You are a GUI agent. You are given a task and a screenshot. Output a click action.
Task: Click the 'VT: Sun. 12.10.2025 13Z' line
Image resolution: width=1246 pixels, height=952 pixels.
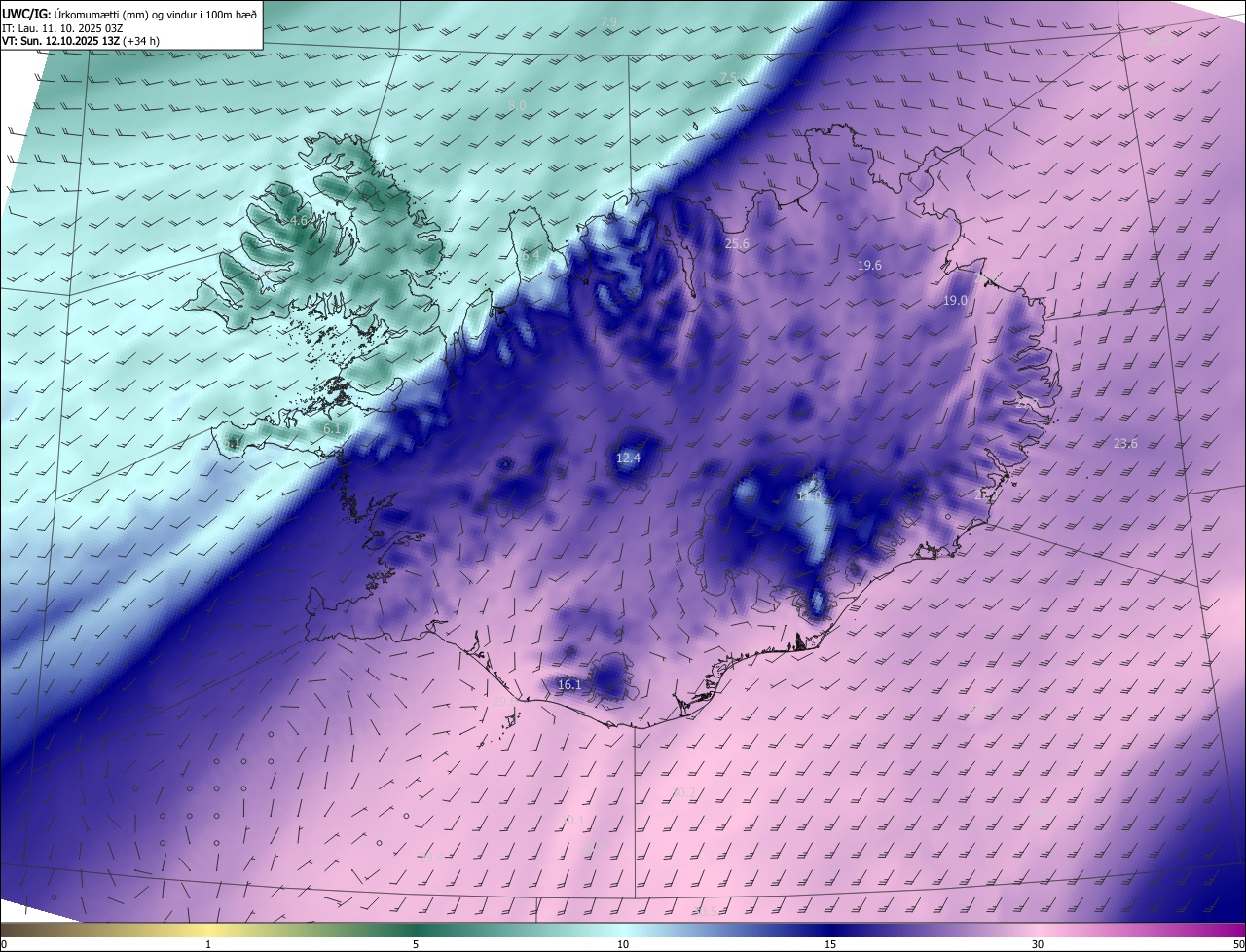pos(82,41)
